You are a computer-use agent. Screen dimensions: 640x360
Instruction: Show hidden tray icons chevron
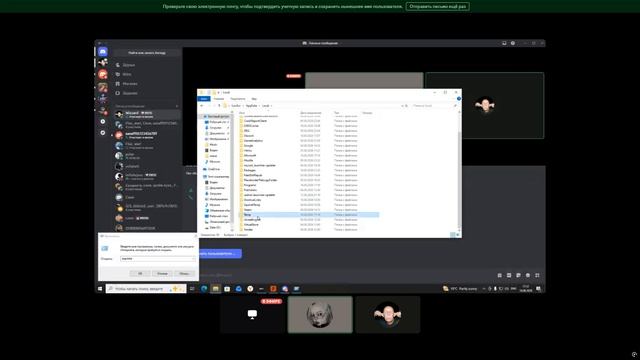point(484,289)
